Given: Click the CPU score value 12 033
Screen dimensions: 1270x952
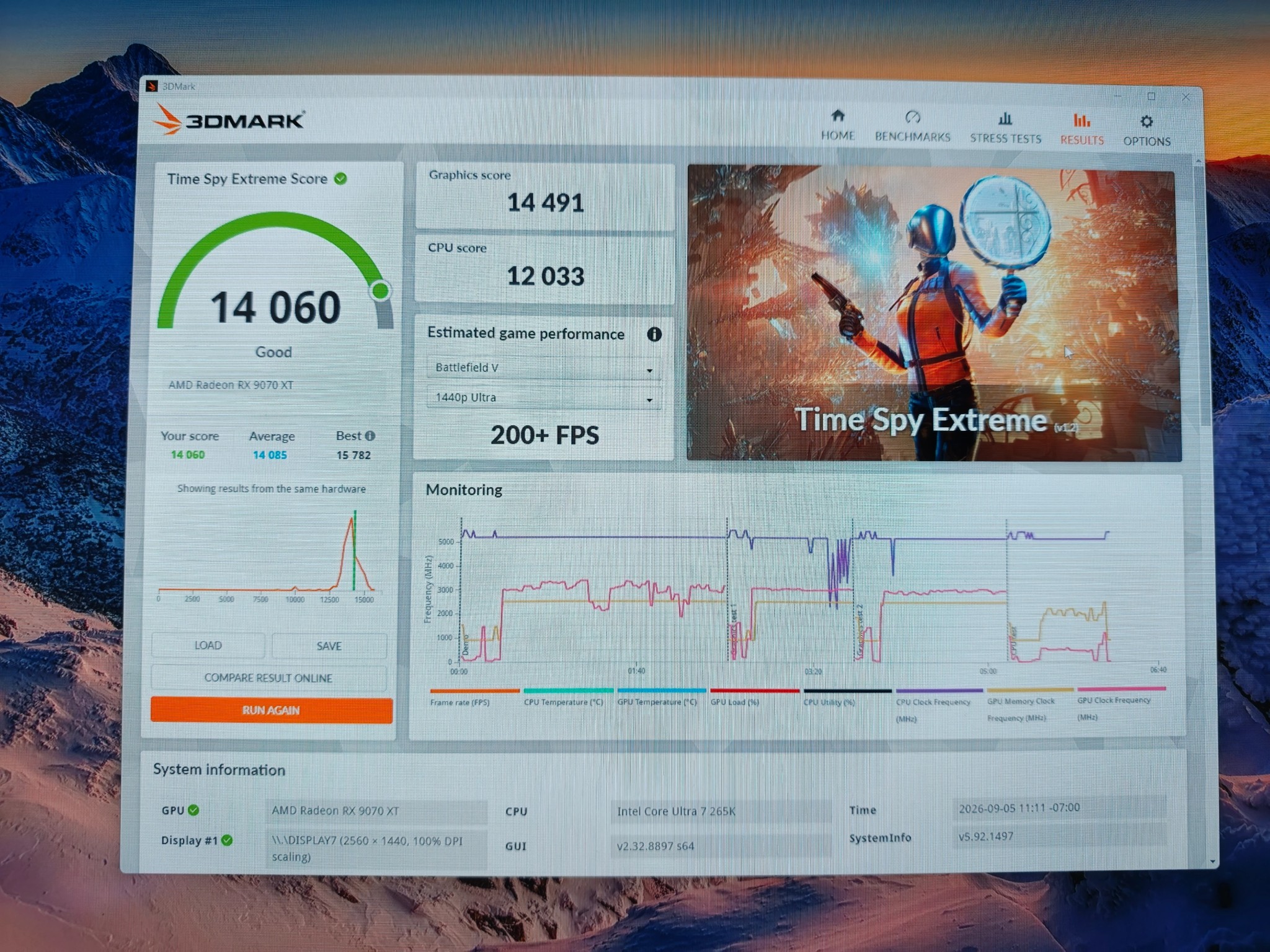Looking at the screenshot, I should [x=545, y=276].
